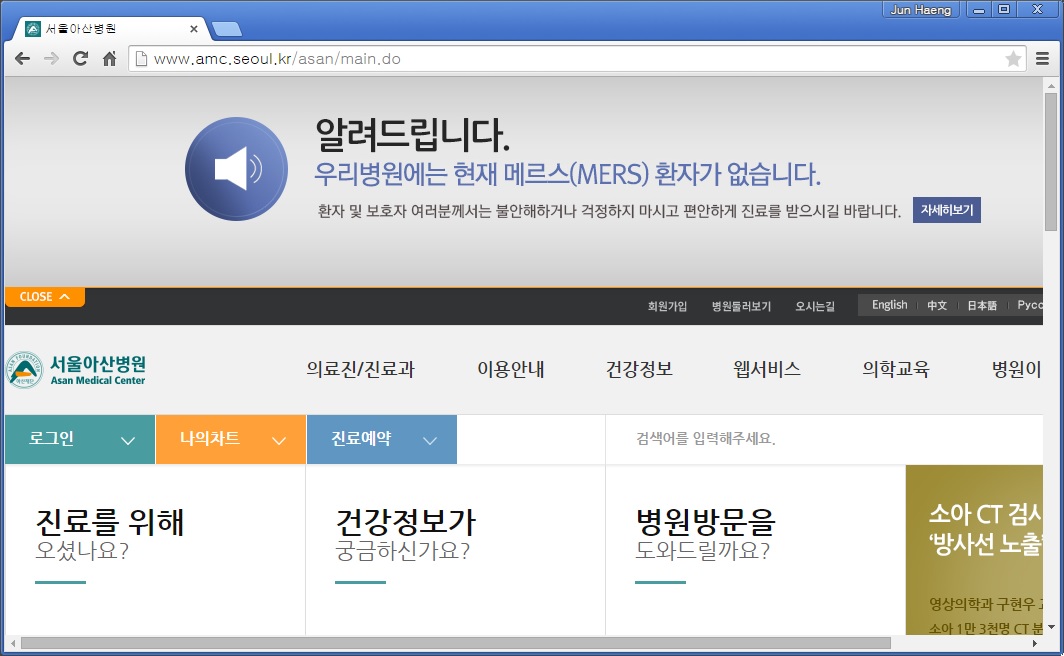This screenshot has width=1064, height=656.
Task: Open the 의료진/진료과 menu
Action: pyautogui.click(x=360, y=369)
